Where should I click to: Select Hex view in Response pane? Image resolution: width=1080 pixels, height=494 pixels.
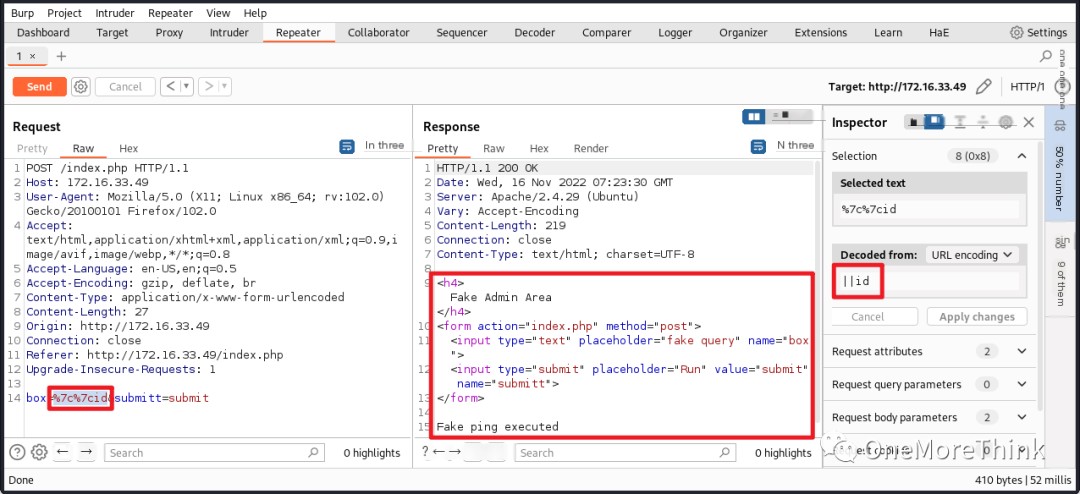(539, 148)
